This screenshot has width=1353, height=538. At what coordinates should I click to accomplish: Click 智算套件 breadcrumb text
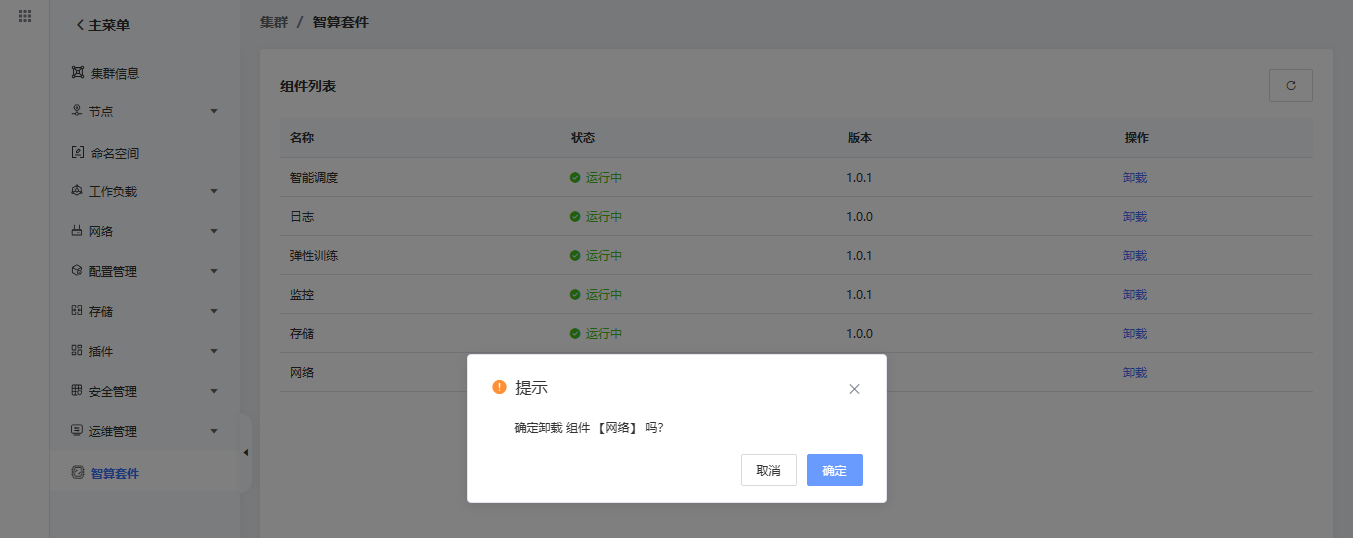pos(341,22)
